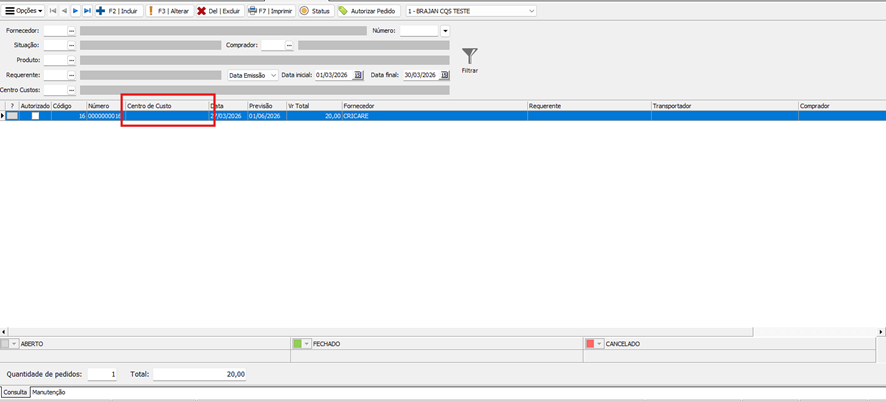Viewport: 886px width, 401px height.
Task: Click the Fornecedor lookup ellipsis button
Action: [x=72, y=31]
